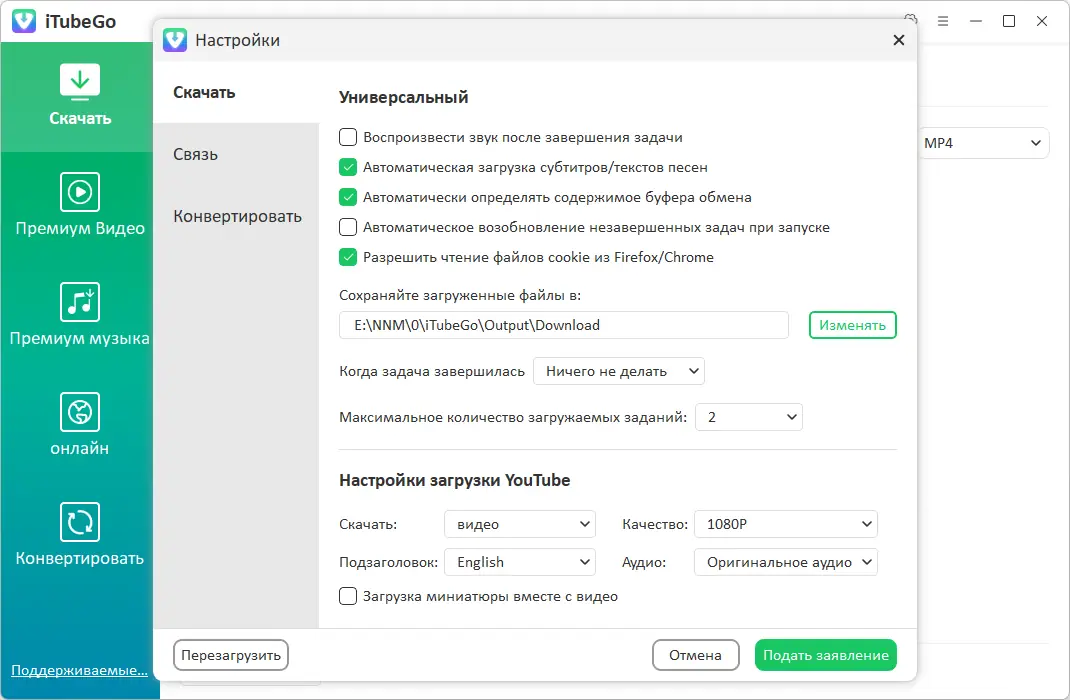Click the iTubeGo logo in title bar
The image size is (1070, 700).
(x=24, y=21)
